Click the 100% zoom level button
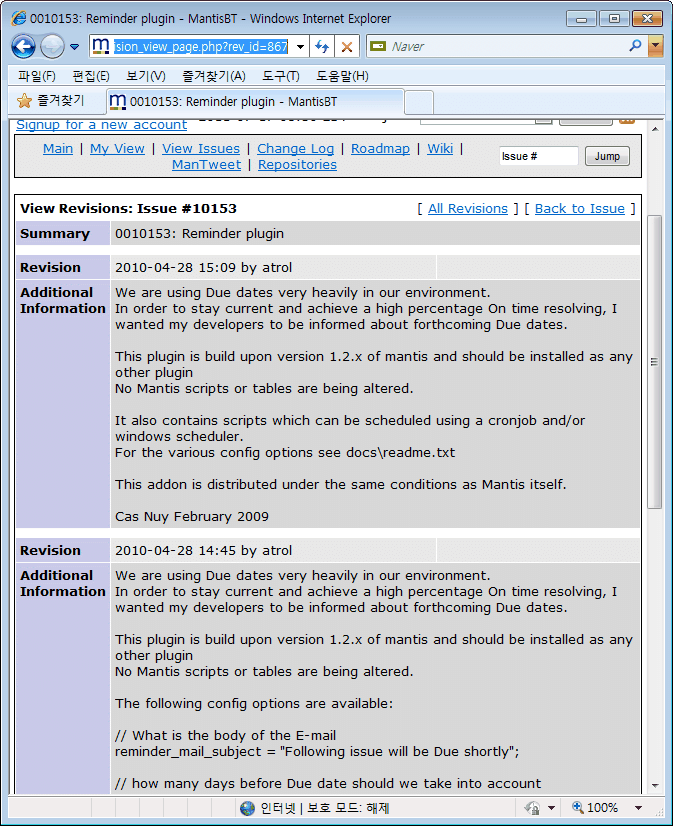The height and width of the screenshot is (826, 673). click(596, 808)
